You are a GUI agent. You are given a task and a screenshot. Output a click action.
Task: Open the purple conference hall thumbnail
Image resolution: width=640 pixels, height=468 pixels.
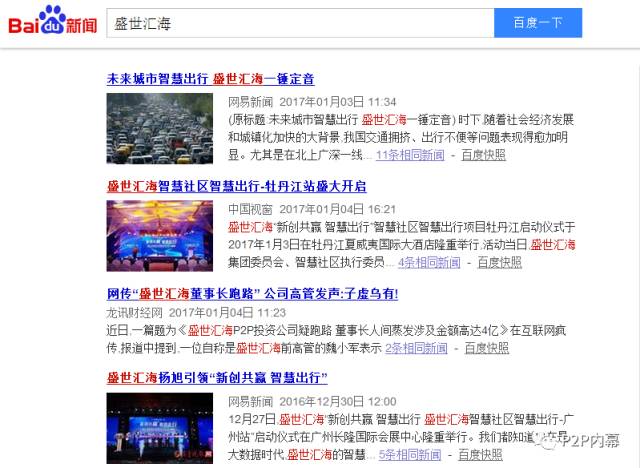160,236
